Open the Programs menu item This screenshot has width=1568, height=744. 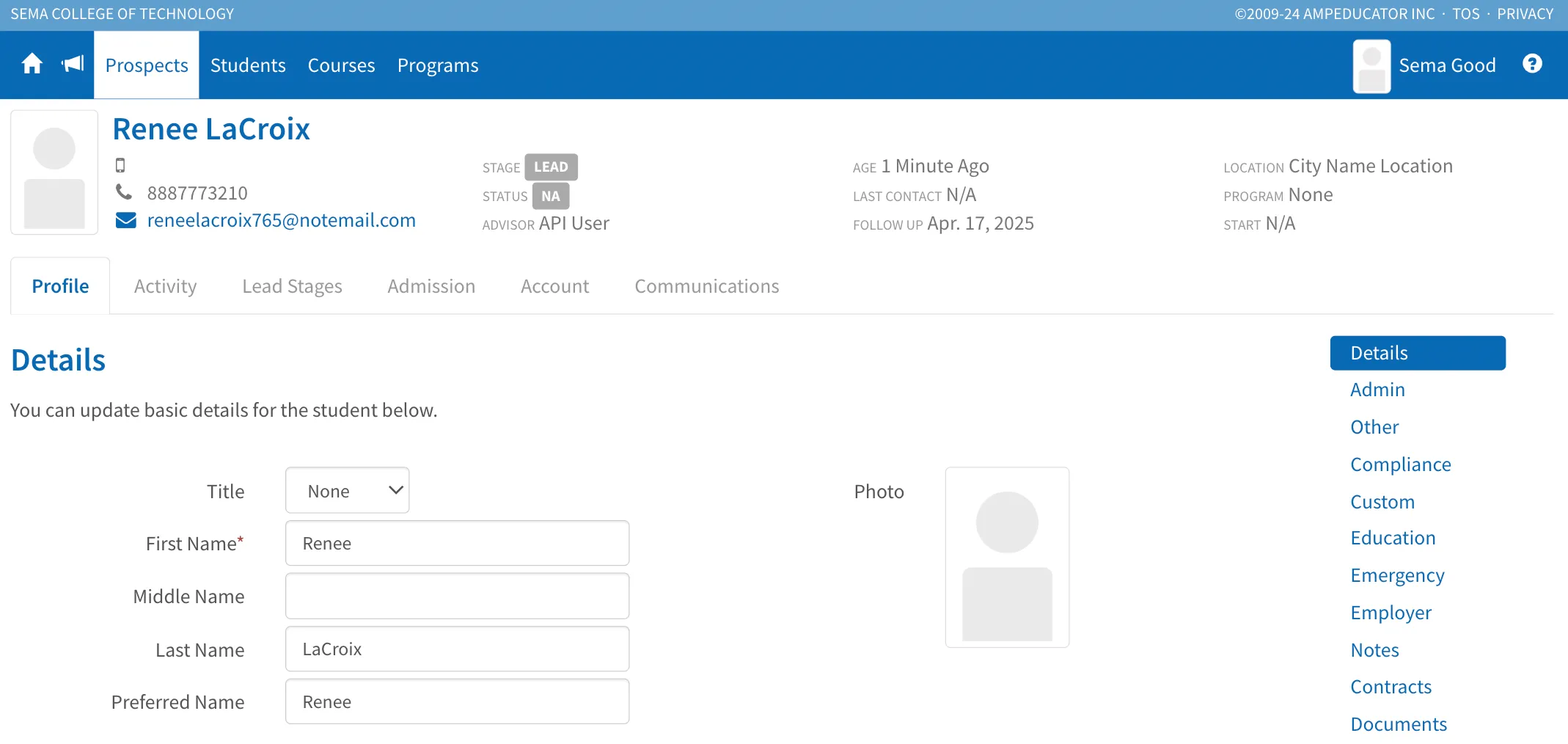tap(438, 65)
